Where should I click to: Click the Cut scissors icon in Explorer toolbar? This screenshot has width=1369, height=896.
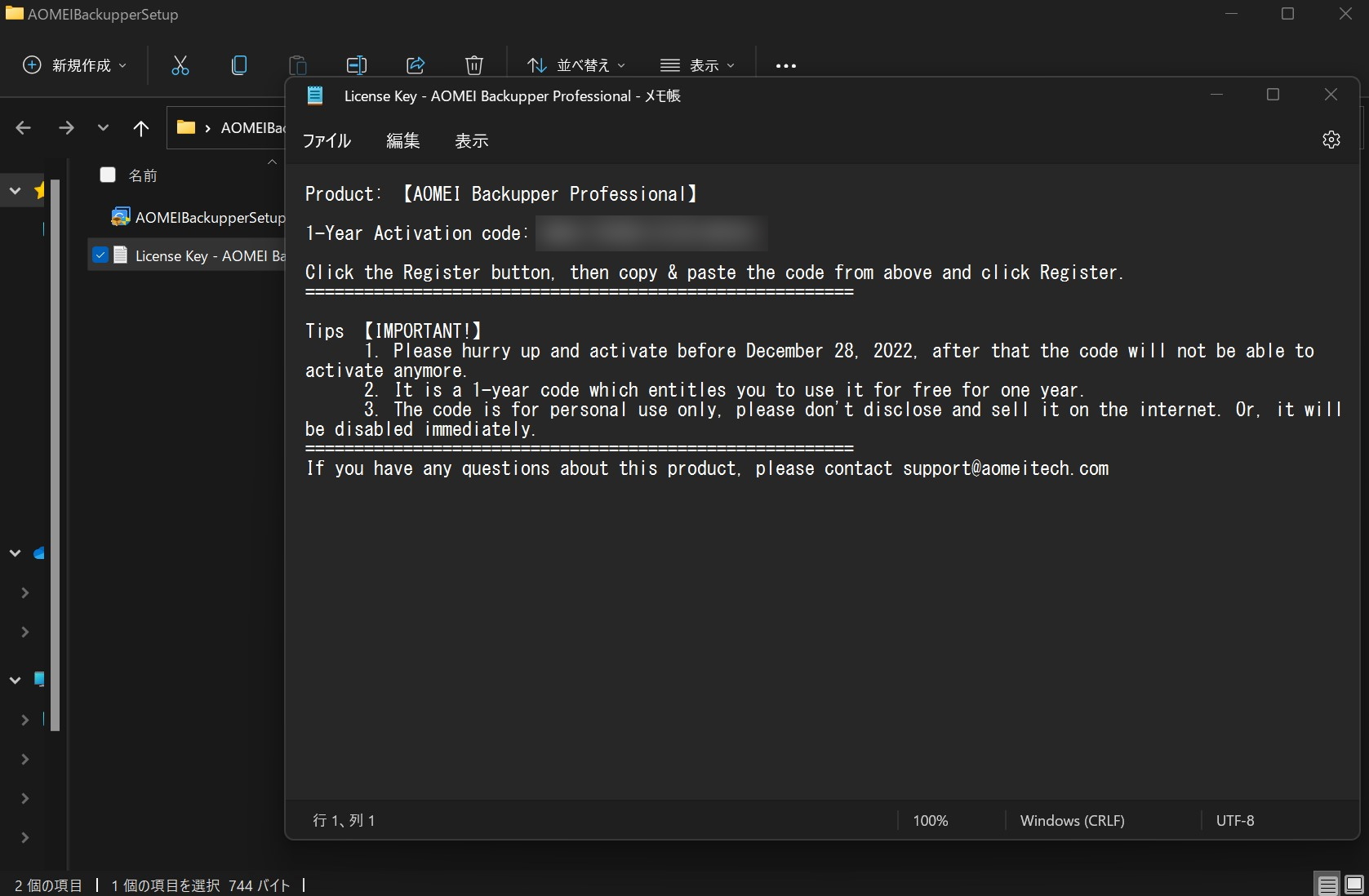click(x=180, y=65)
